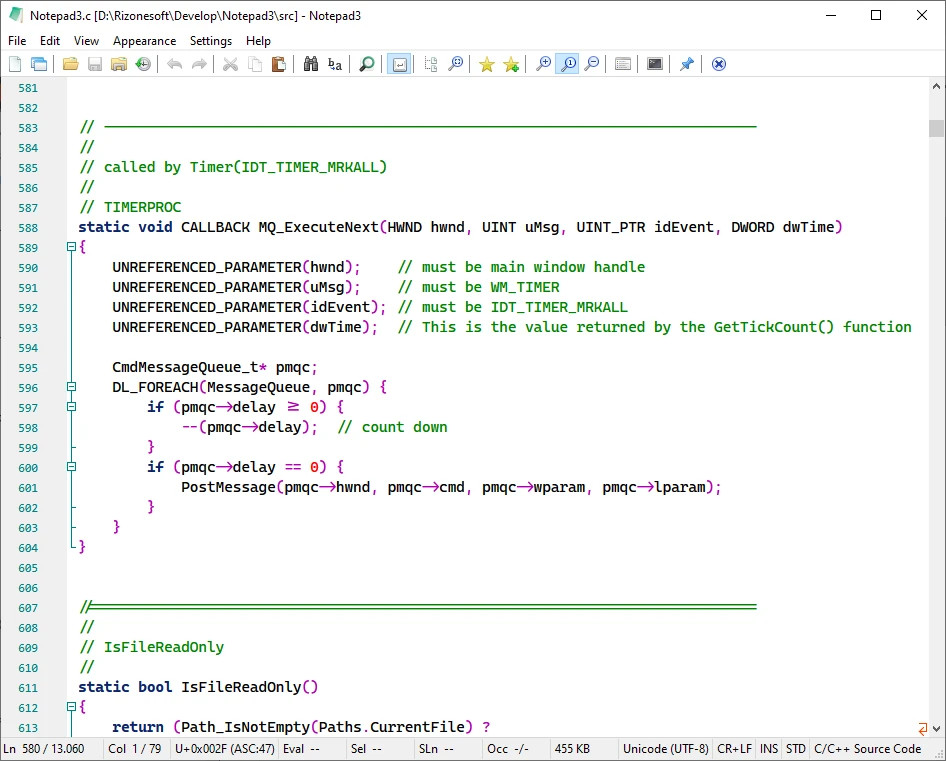Click C/C++ Source Code scheme label
Image resolution: width=946 pixels, height=761 pixels.
(x=867, y=749)
